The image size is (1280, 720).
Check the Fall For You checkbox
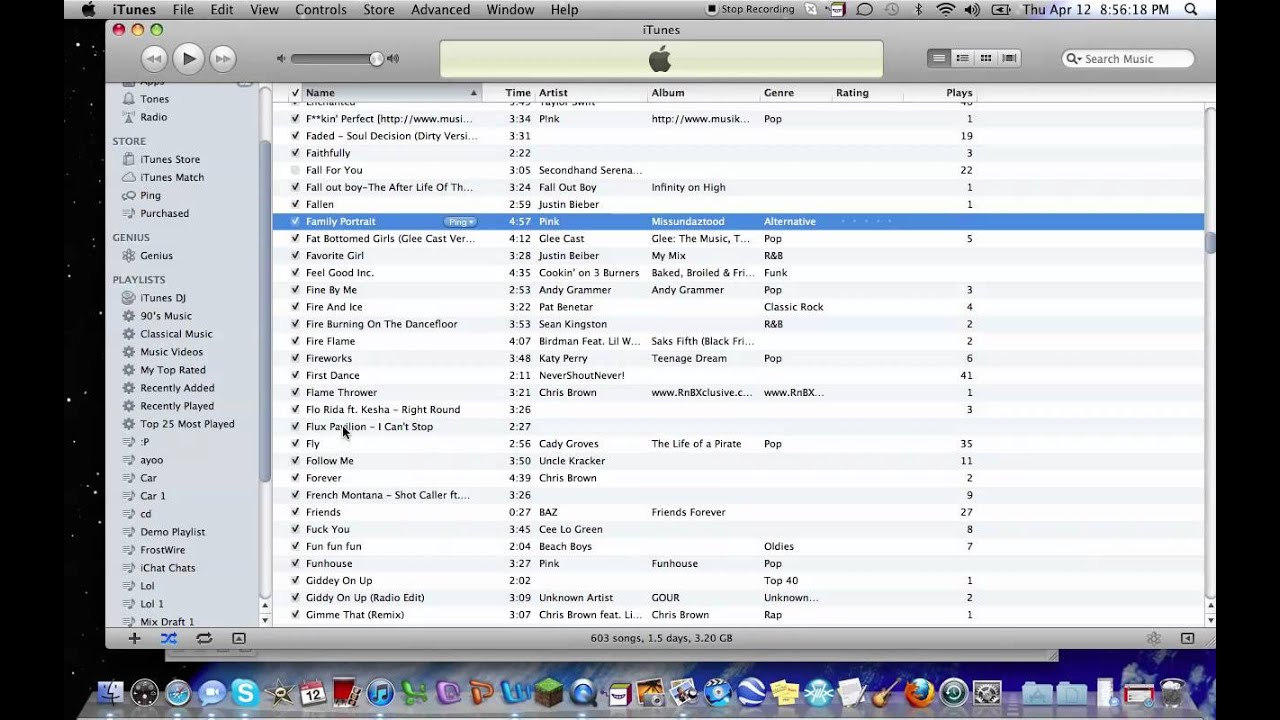click(x=295, y=170)
